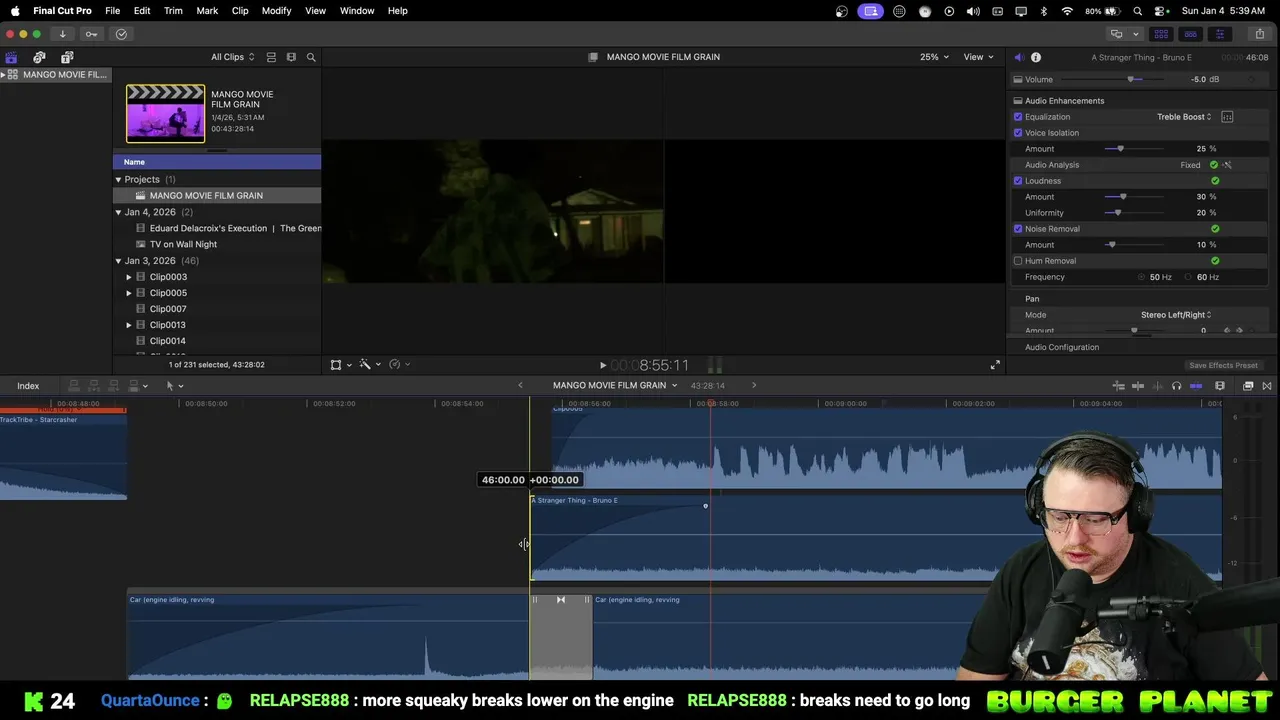Click the Loudness Uniformity slider

[1117, 213]
